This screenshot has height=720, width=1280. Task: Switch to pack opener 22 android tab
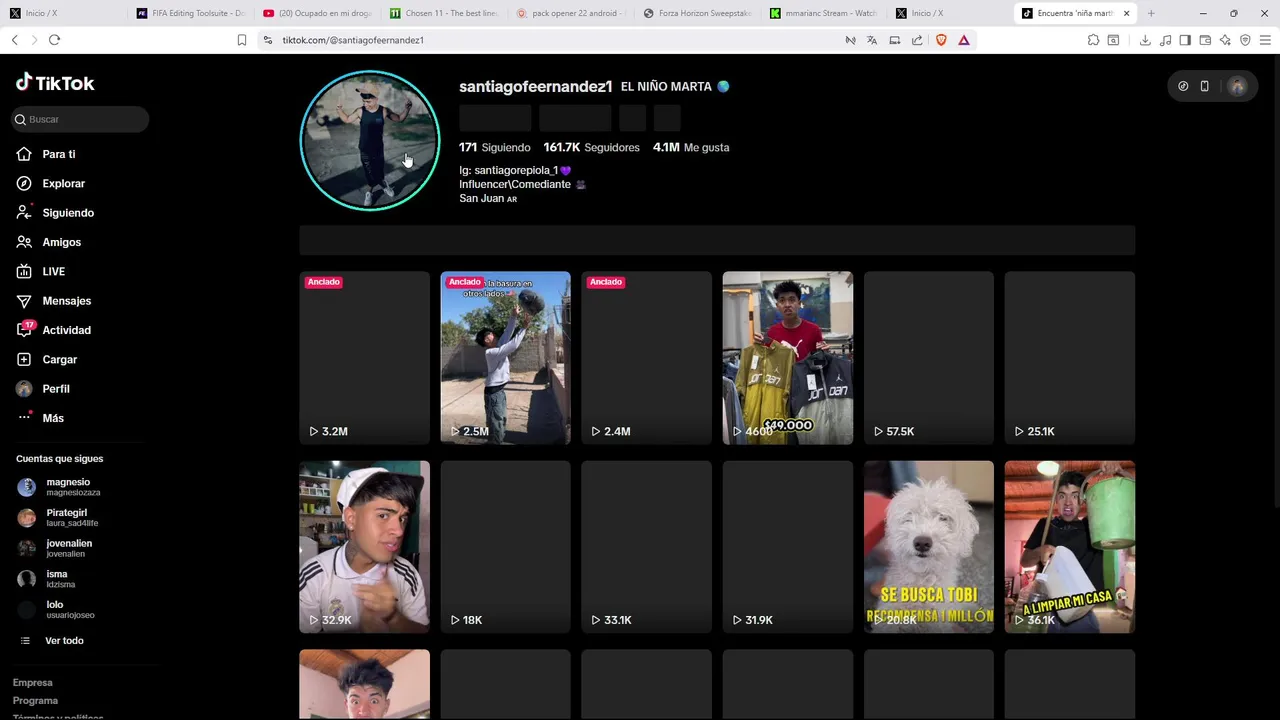click(x=571, y=13)
